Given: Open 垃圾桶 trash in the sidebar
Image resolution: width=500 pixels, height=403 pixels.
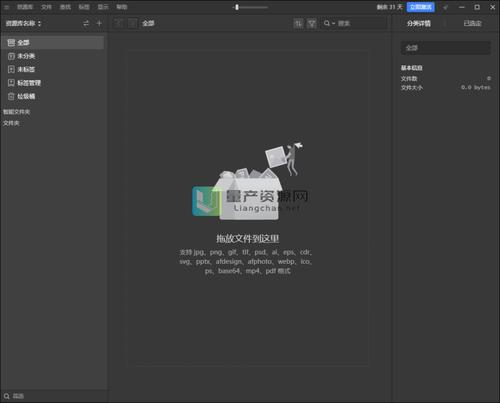Looking at the screenshot, I should tap(53, 96).
